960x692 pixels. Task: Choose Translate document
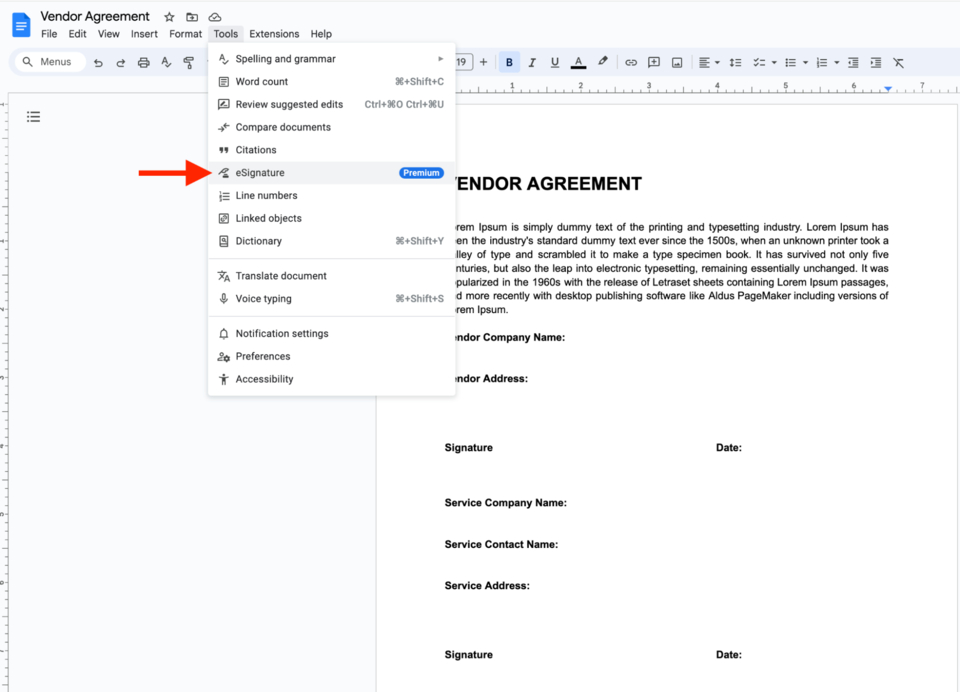click(x=331, y=276)
